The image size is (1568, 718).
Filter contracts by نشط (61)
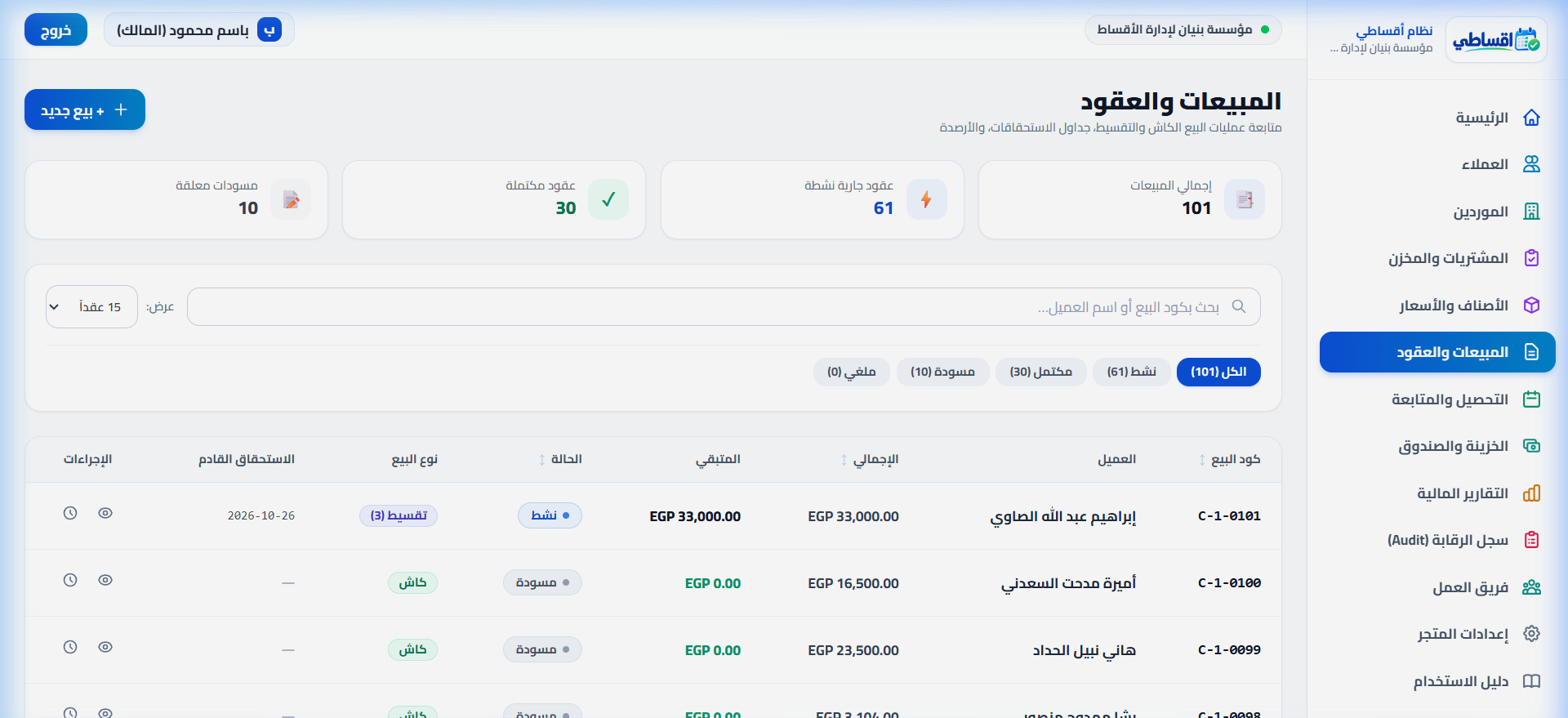click(1132, 372)
